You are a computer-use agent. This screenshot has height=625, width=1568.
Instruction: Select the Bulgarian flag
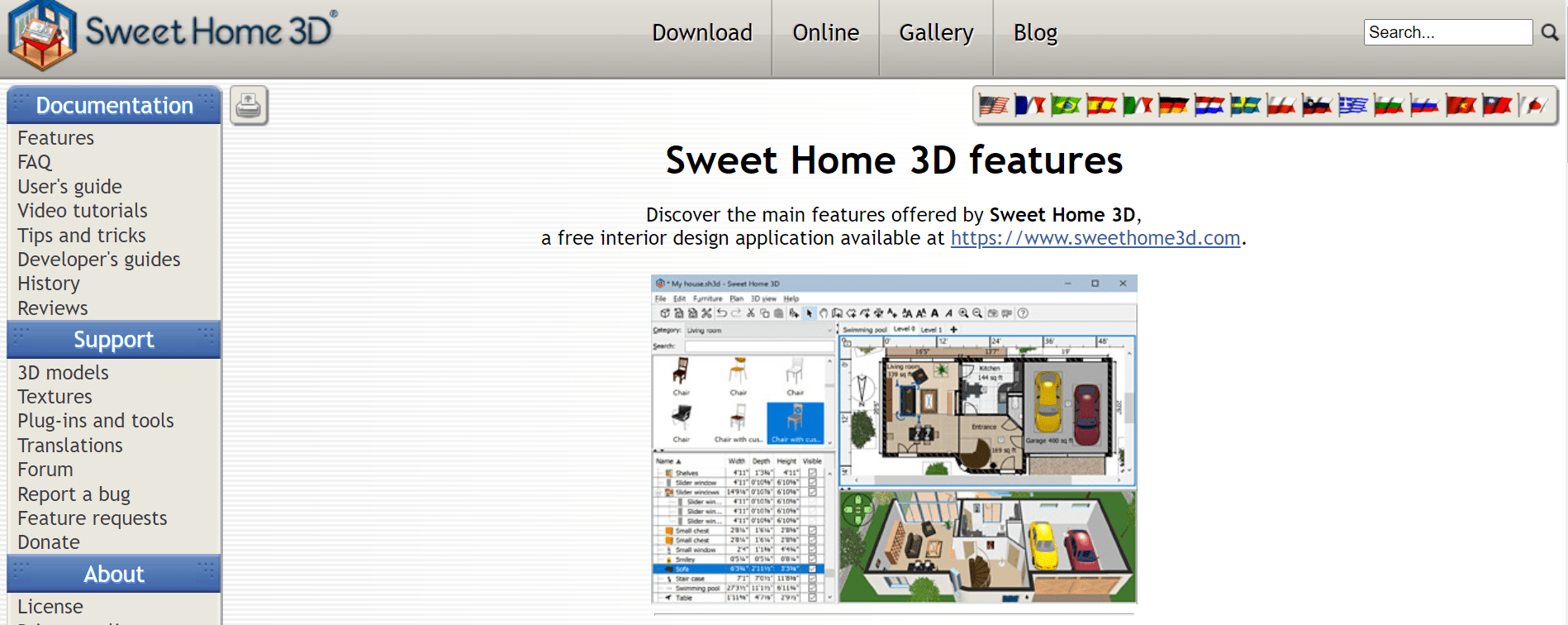tap(1389, 106)
